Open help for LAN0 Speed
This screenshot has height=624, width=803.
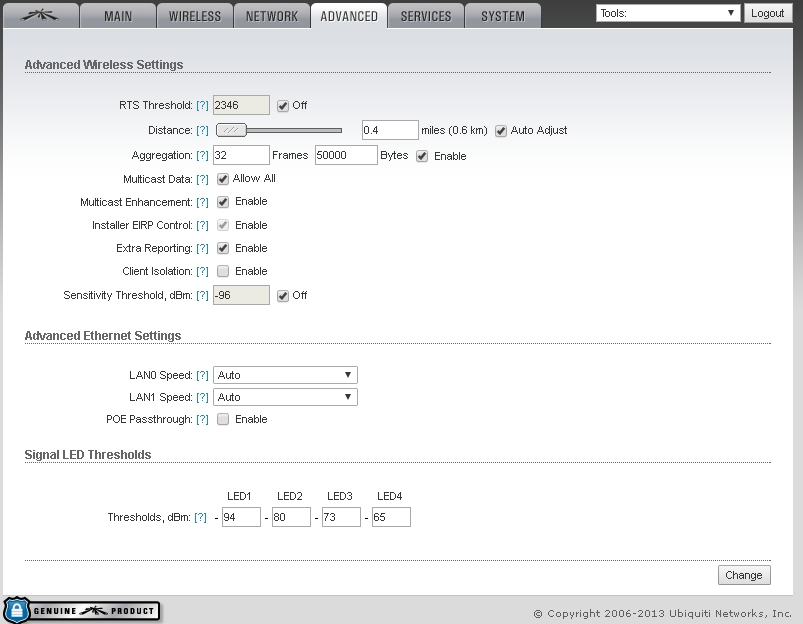click(202, 376)
